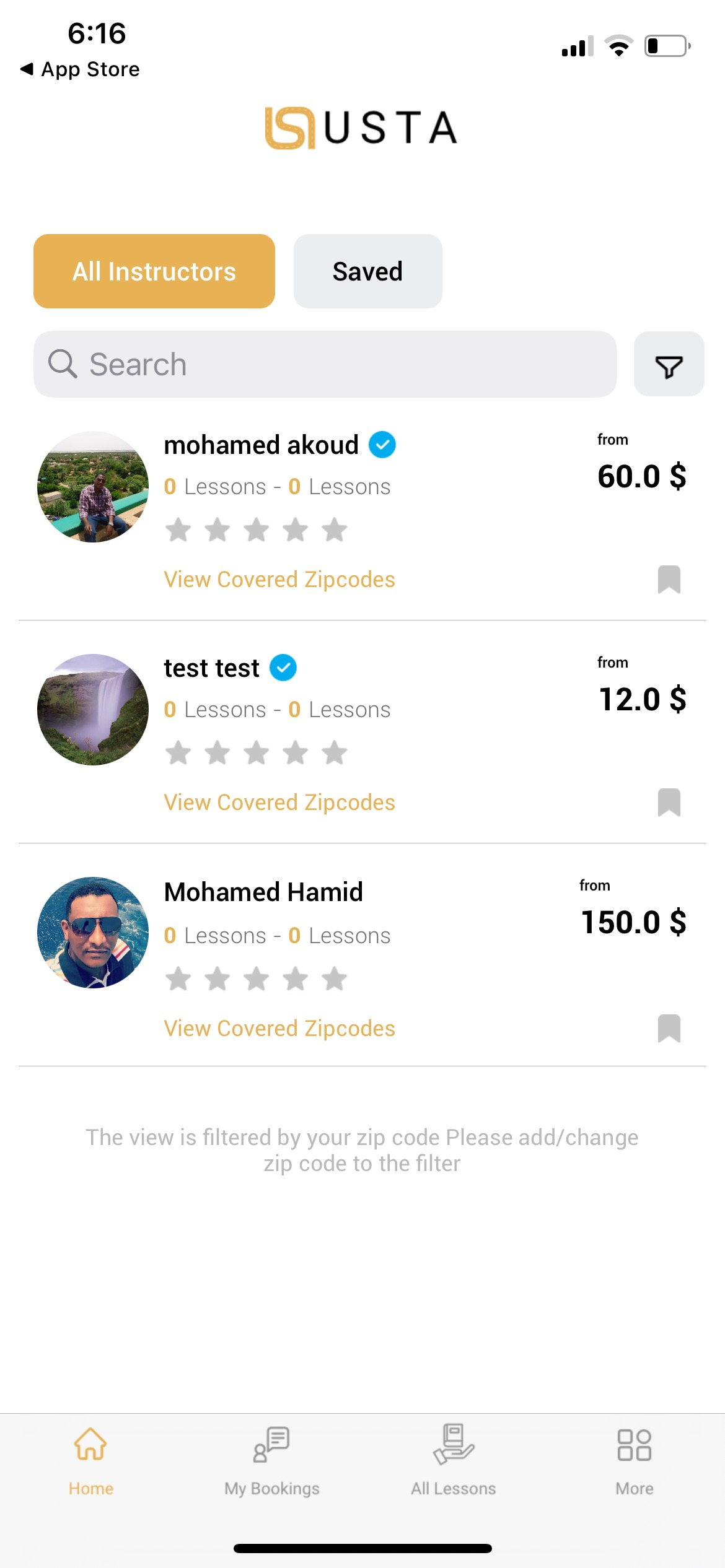Switch to the Saved tab
This screenshot has height=1568, width=725.
click(x=367, y=271)
